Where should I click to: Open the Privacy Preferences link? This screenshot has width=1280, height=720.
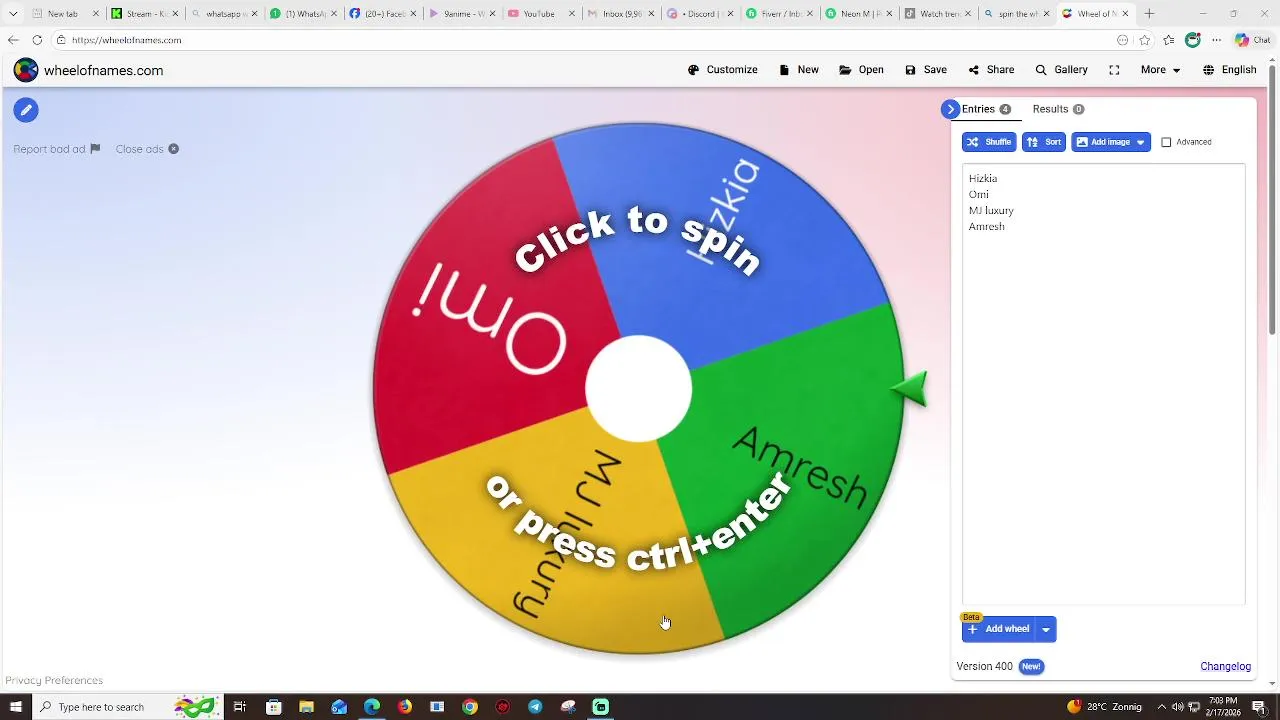pos(54,681)
